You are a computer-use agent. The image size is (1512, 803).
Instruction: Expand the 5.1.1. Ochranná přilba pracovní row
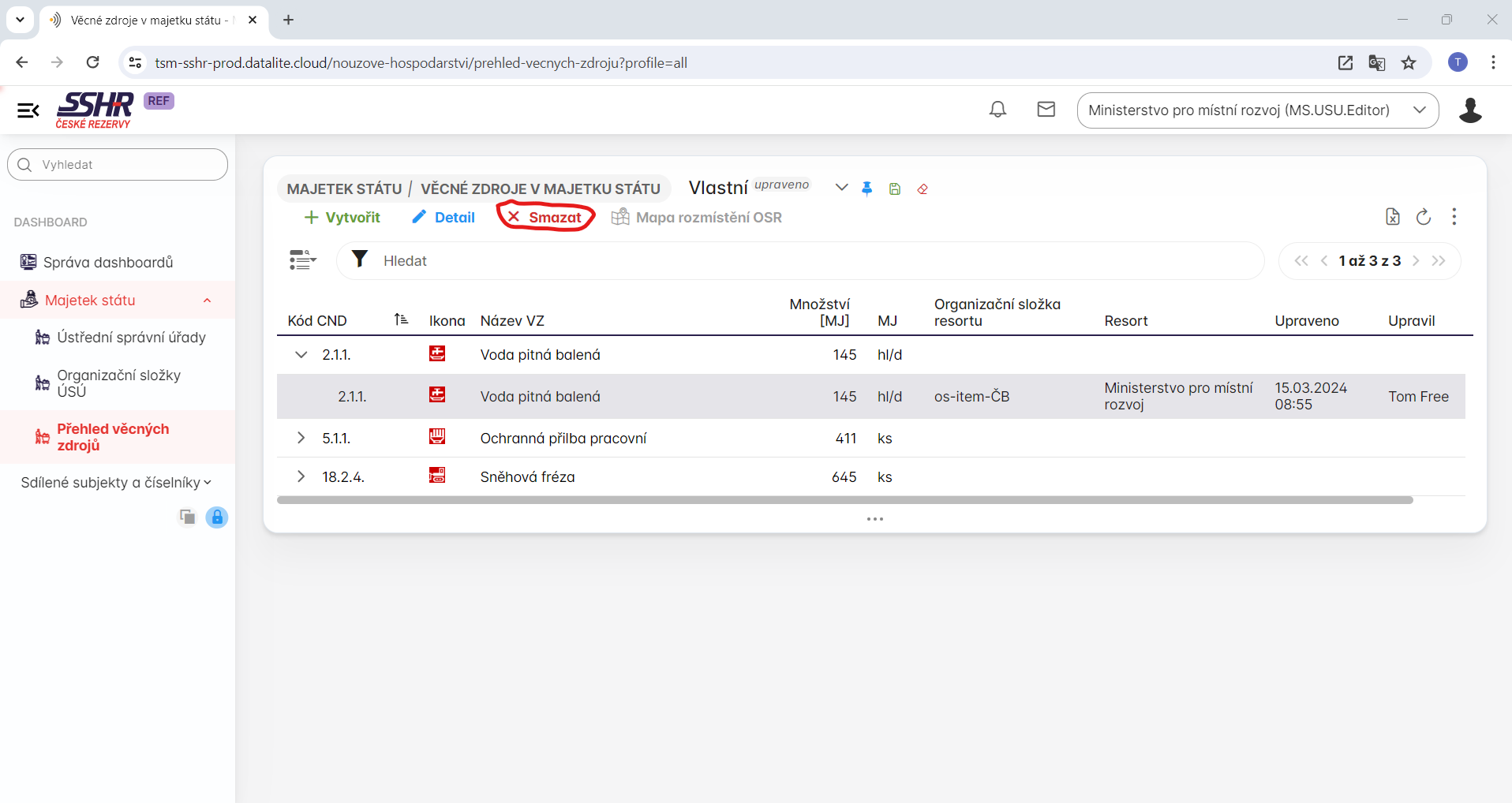coord(301,438)
